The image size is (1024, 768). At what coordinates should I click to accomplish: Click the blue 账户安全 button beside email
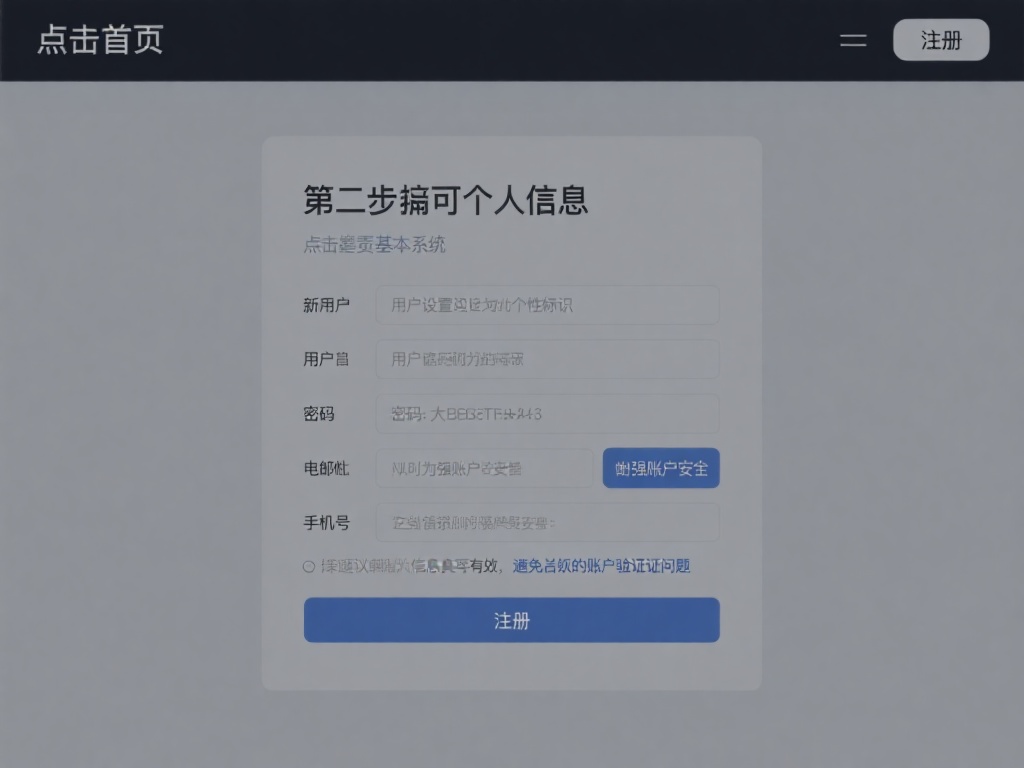(661, 468)
